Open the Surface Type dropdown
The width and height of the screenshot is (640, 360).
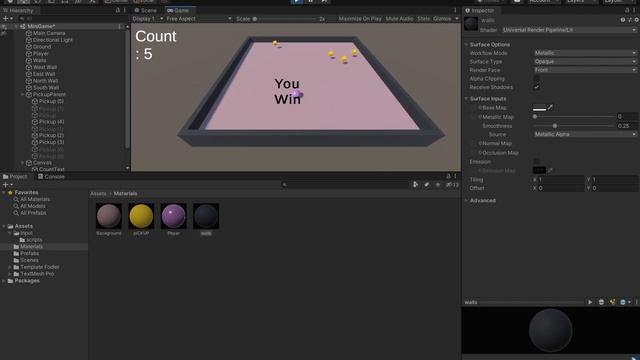click(585, 62)
